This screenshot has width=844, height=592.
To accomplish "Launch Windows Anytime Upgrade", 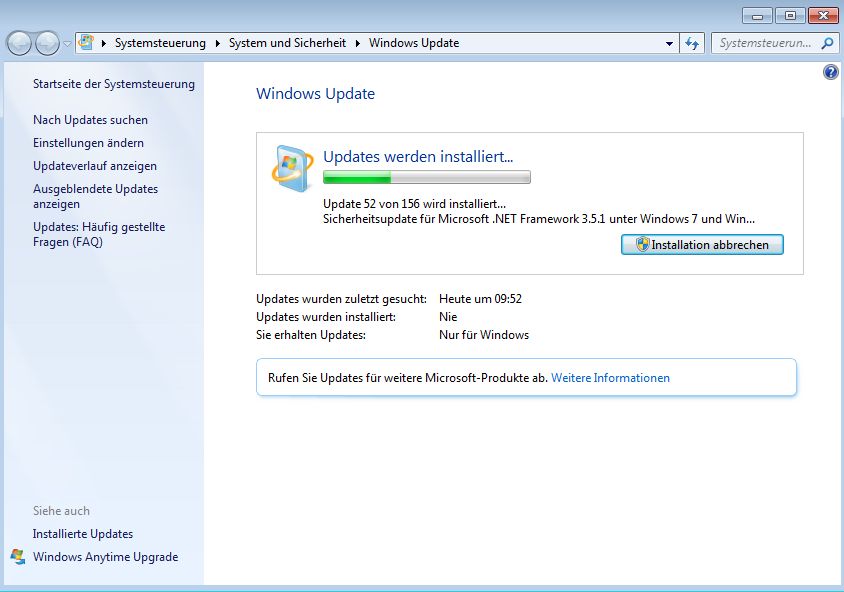I will 106,557.
